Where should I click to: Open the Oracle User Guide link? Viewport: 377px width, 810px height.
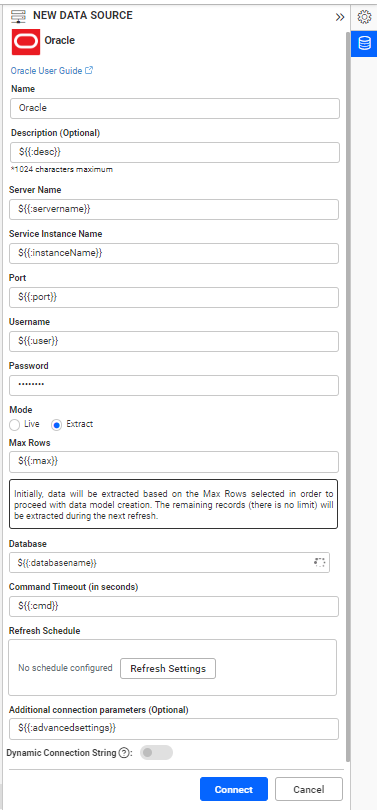52,71
